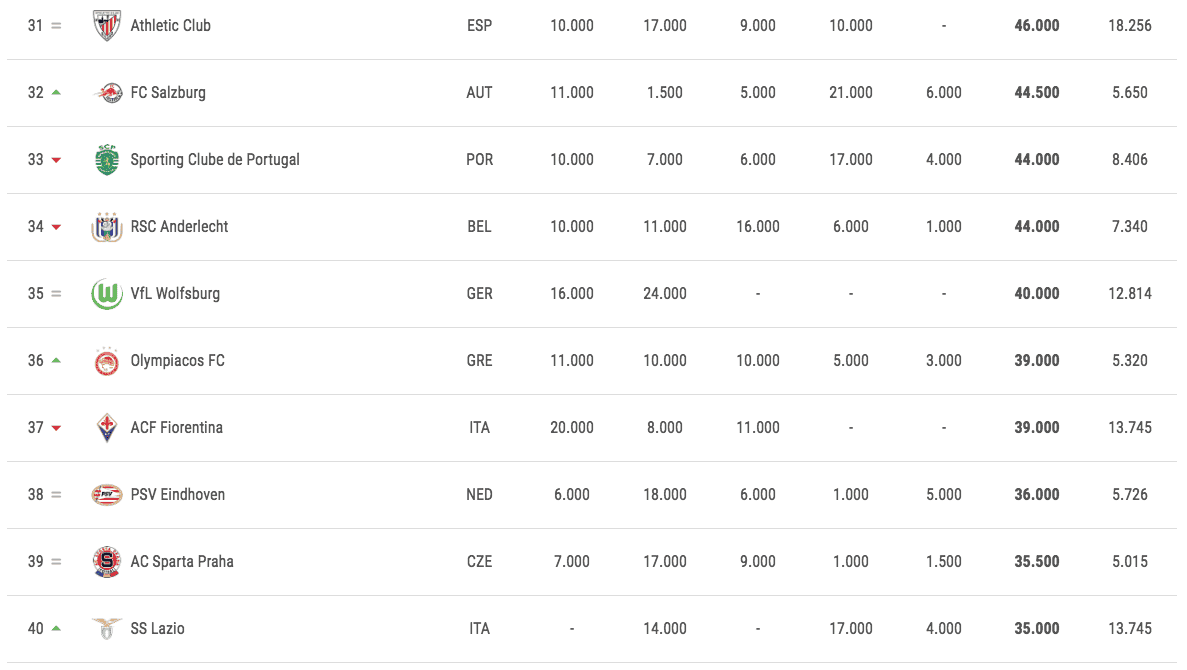Click the ITA country code for Fiorentina
The width and height of the screenshot is (1187, 670).
pos(479,428)
